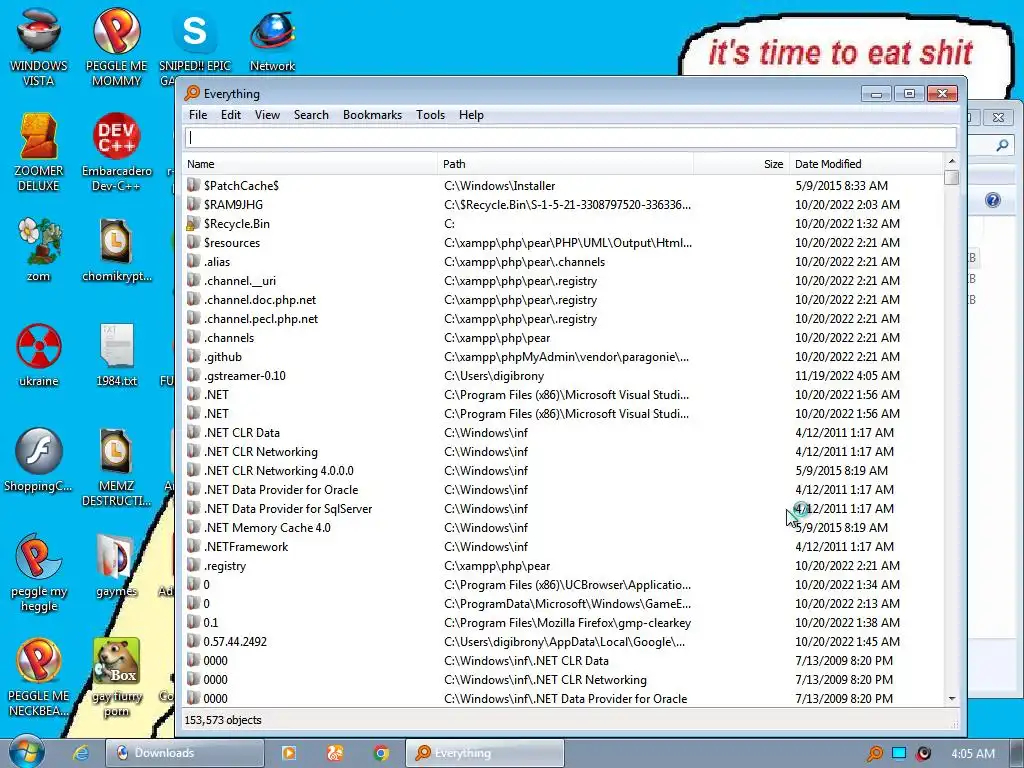Select the $PatchCache$ folder row

[564, 185]
